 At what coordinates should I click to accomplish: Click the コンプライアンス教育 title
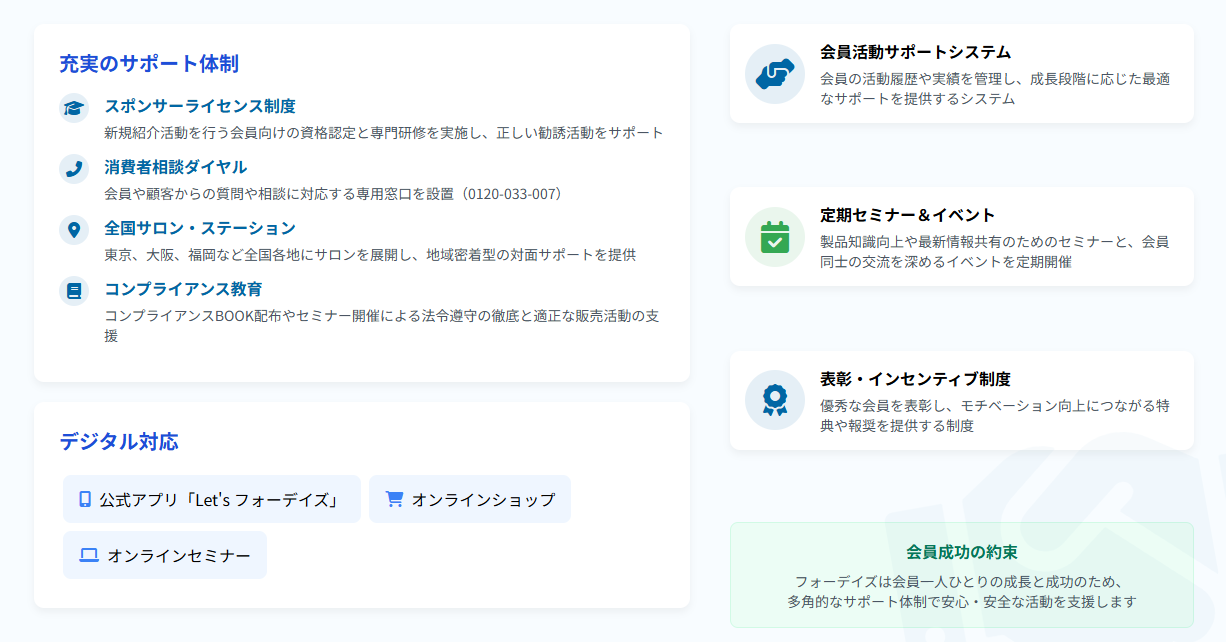[x=184, y=289]
